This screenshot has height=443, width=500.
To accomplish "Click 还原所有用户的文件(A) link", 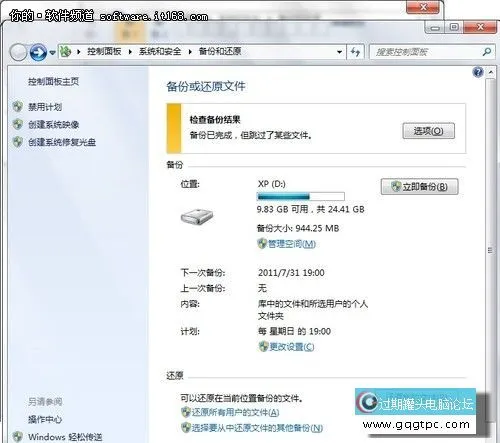I will [235, 413].
